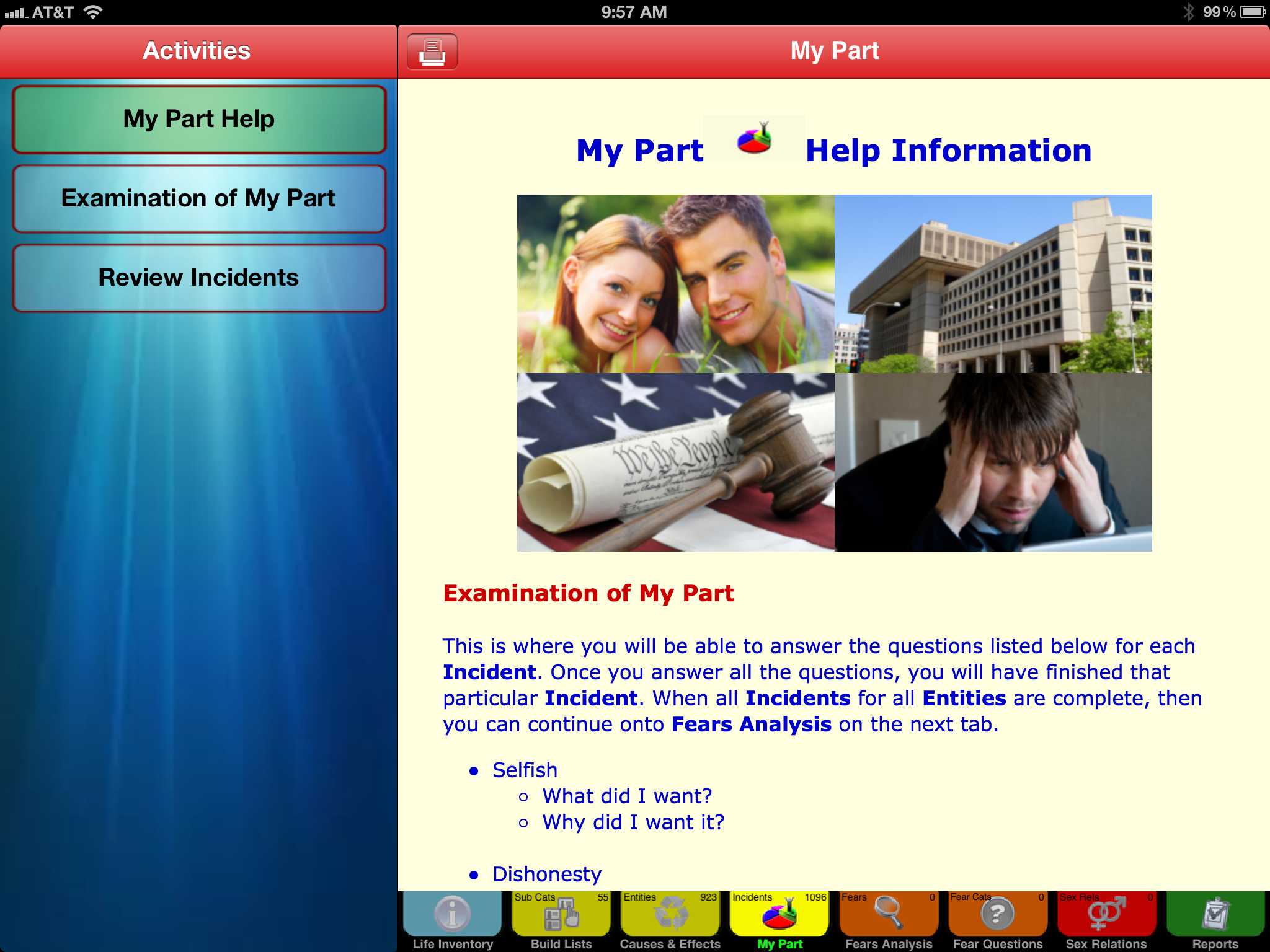Tap the couple photo in collage
1270x952 pixels.
[675, 284]
